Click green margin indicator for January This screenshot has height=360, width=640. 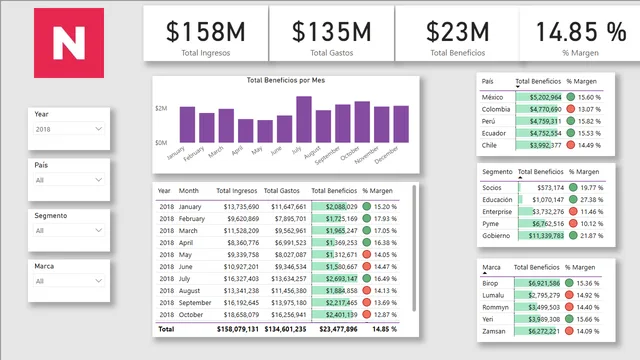(x=367, y=207)
